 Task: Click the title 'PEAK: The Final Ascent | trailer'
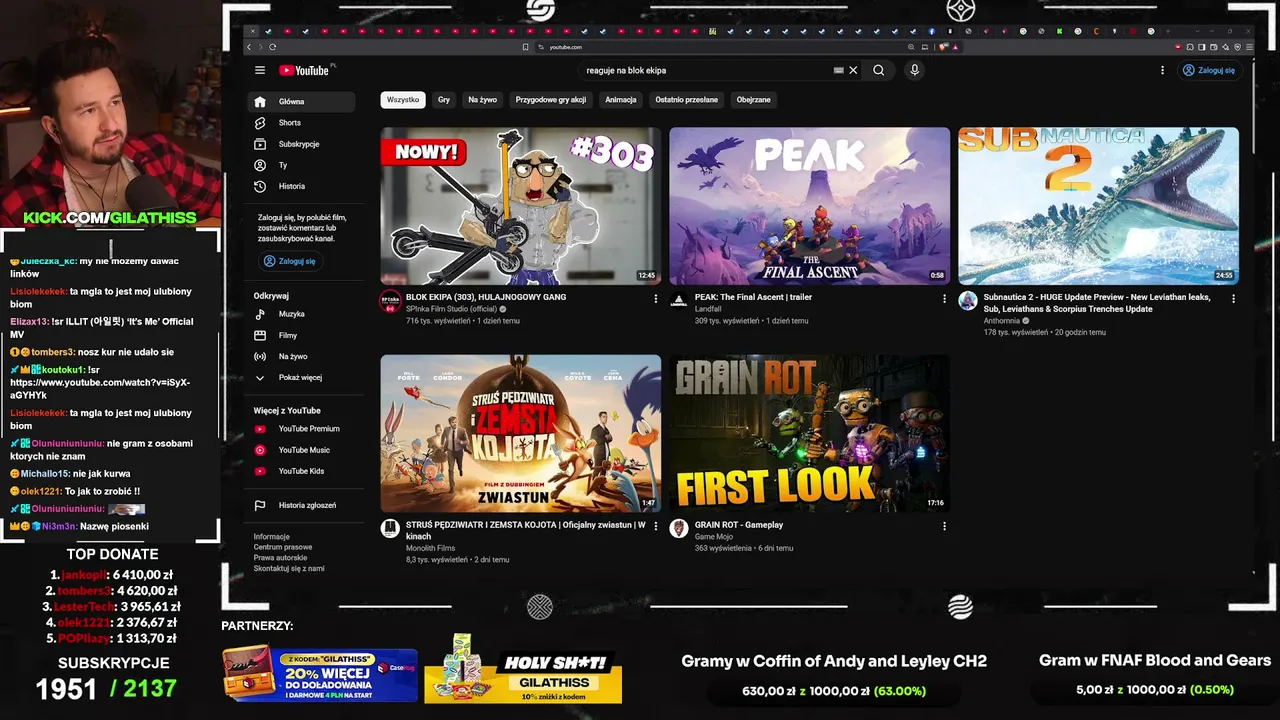coord(753,297)
